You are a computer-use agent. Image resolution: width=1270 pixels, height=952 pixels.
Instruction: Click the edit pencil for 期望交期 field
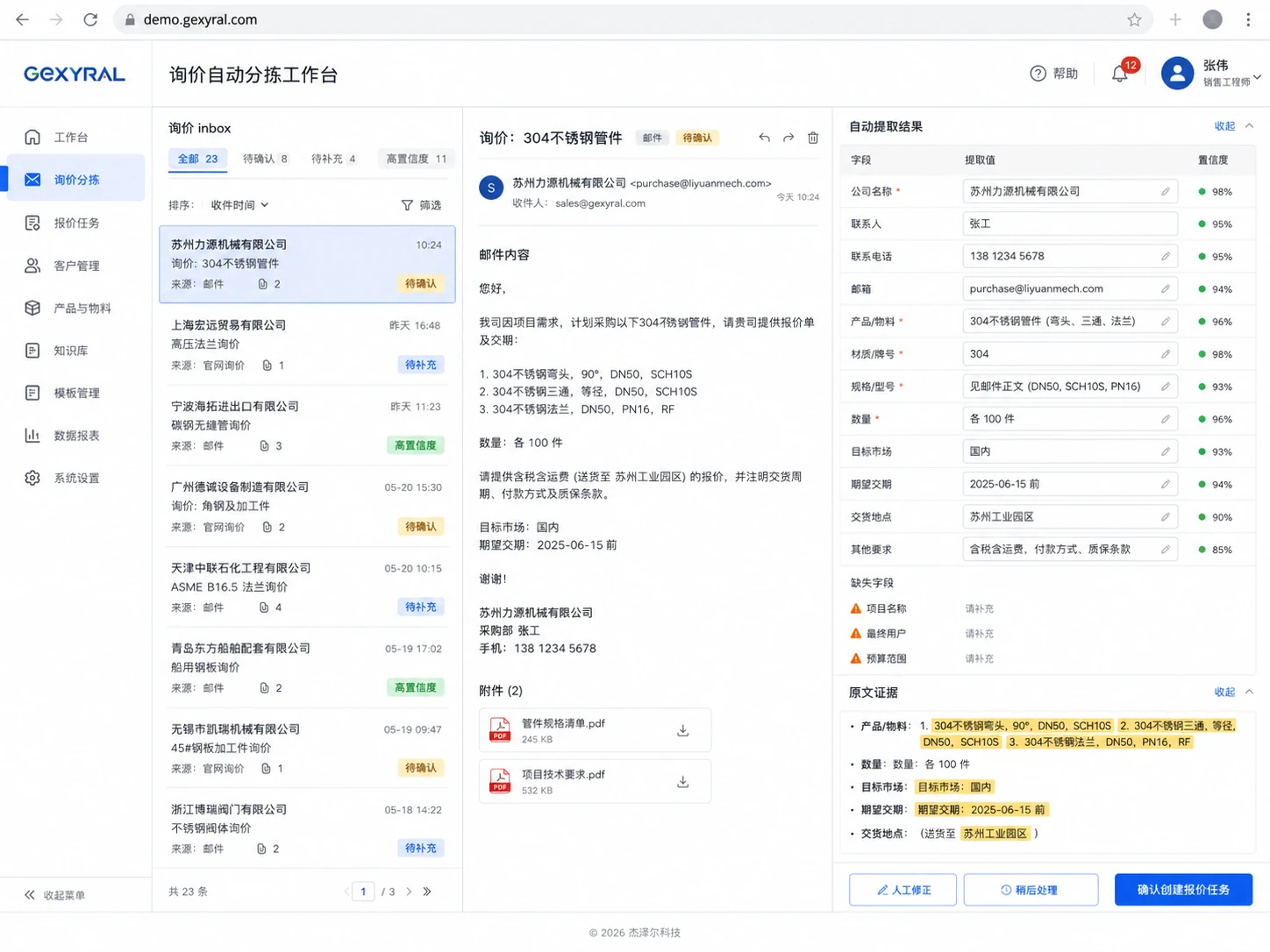click(1165, 484)
